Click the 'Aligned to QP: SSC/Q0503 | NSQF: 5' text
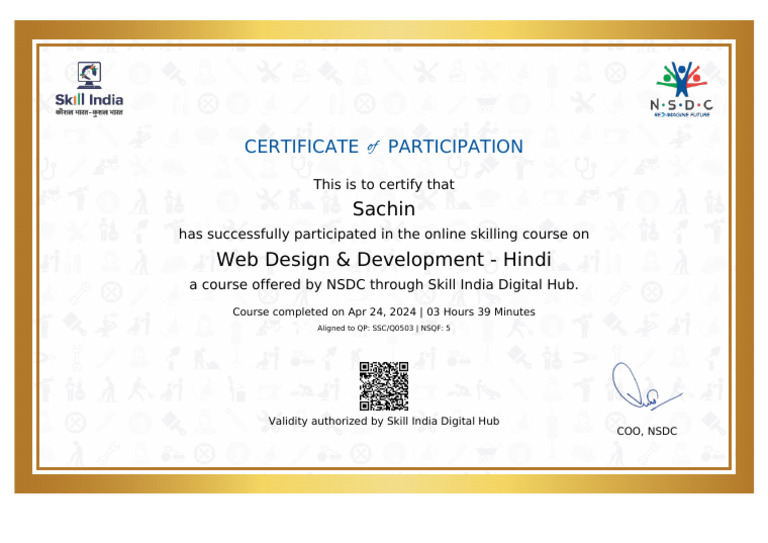Screen dimensions: 768x543 point(384,328)
